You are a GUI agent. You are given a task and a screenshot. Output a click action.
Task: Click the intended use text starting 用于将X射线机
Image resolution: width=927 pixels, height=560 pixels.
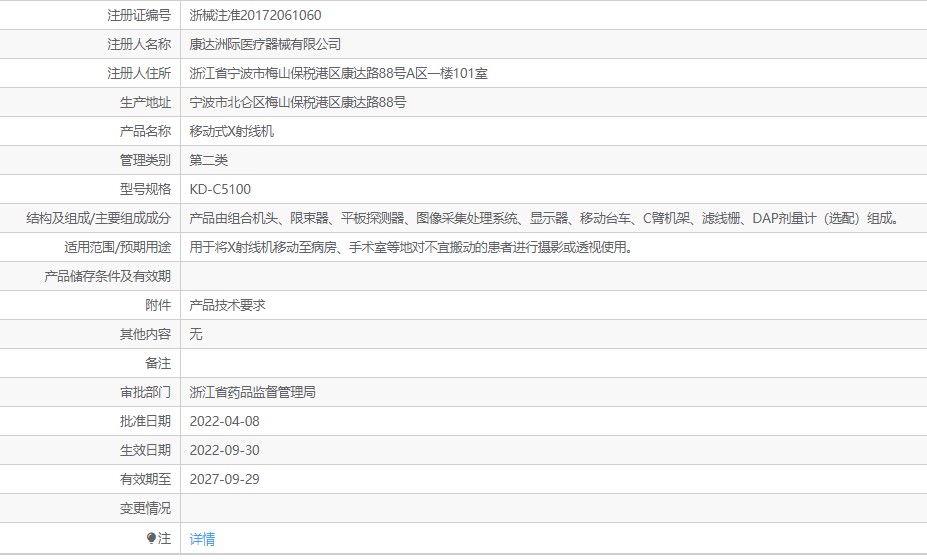tap(411, 247)
